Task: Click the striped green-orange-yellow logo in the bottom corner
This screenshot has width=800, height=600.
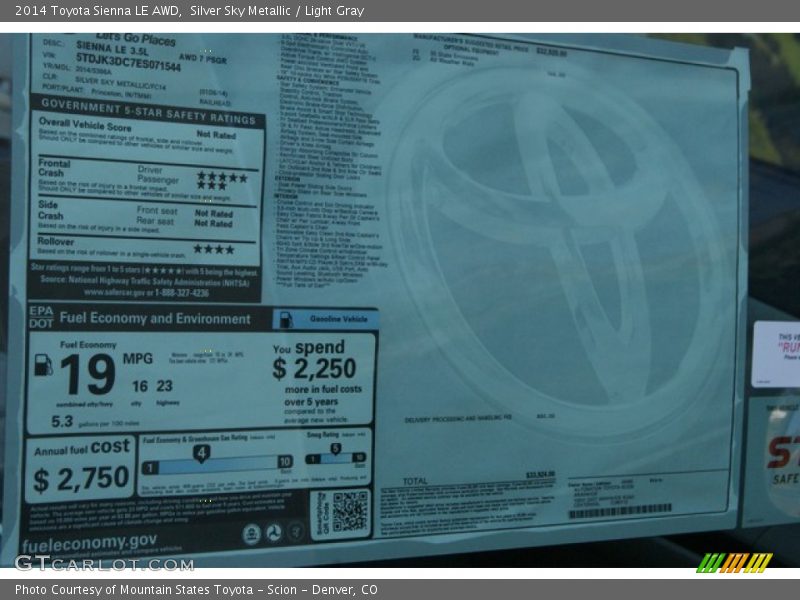Action: pyautogui.click(x=735, y=563)
